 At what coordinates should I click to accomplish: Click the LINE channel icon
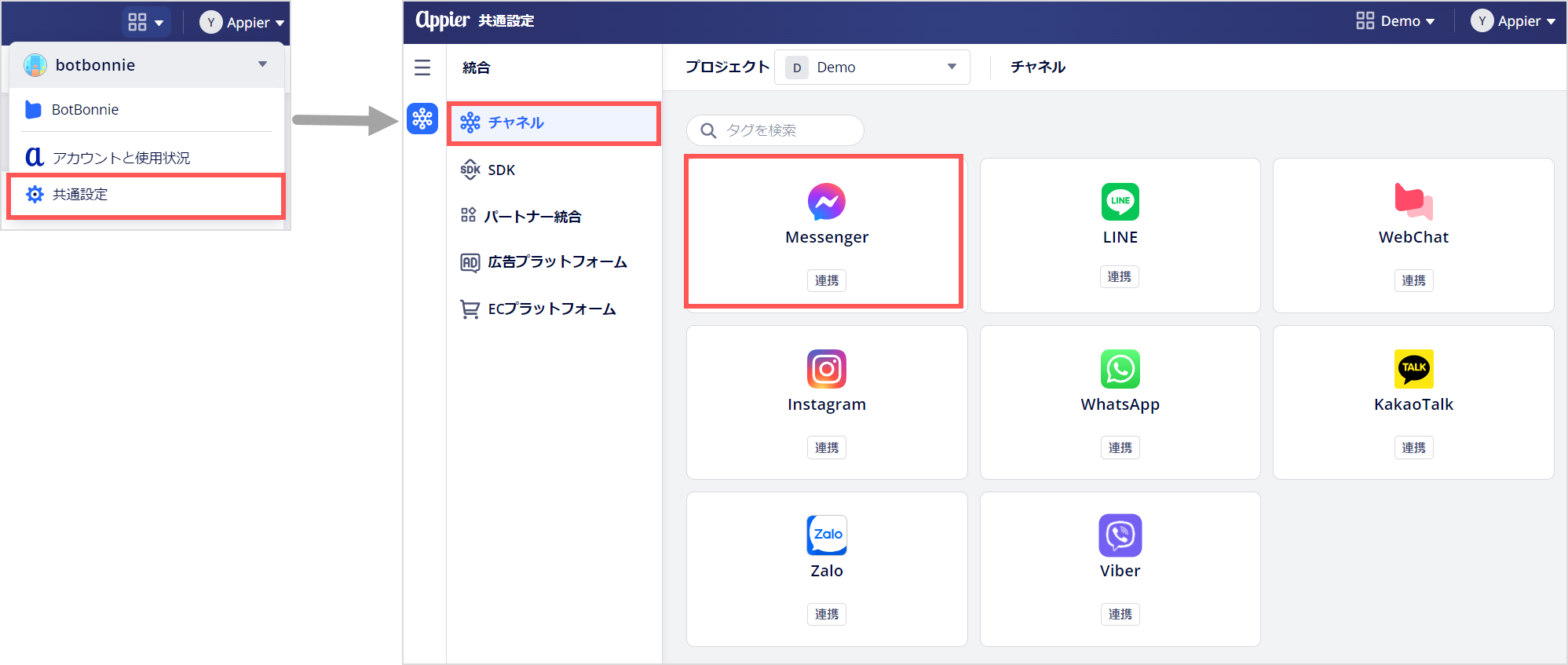point(1120,202)
